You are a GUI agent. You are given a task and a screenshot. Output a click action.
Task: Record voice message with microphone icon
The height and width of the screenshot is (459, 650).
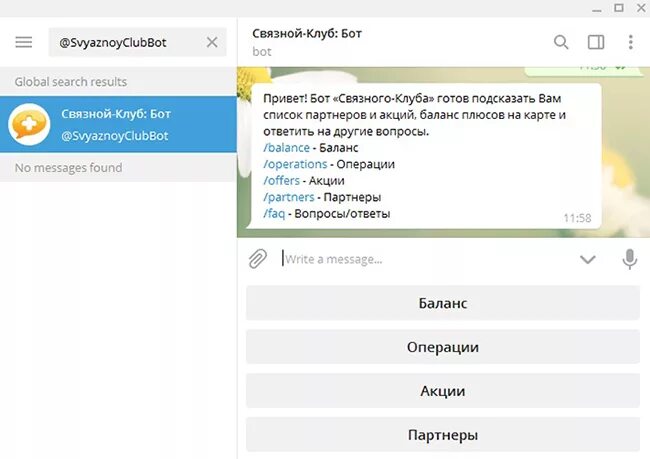[630, 259]
